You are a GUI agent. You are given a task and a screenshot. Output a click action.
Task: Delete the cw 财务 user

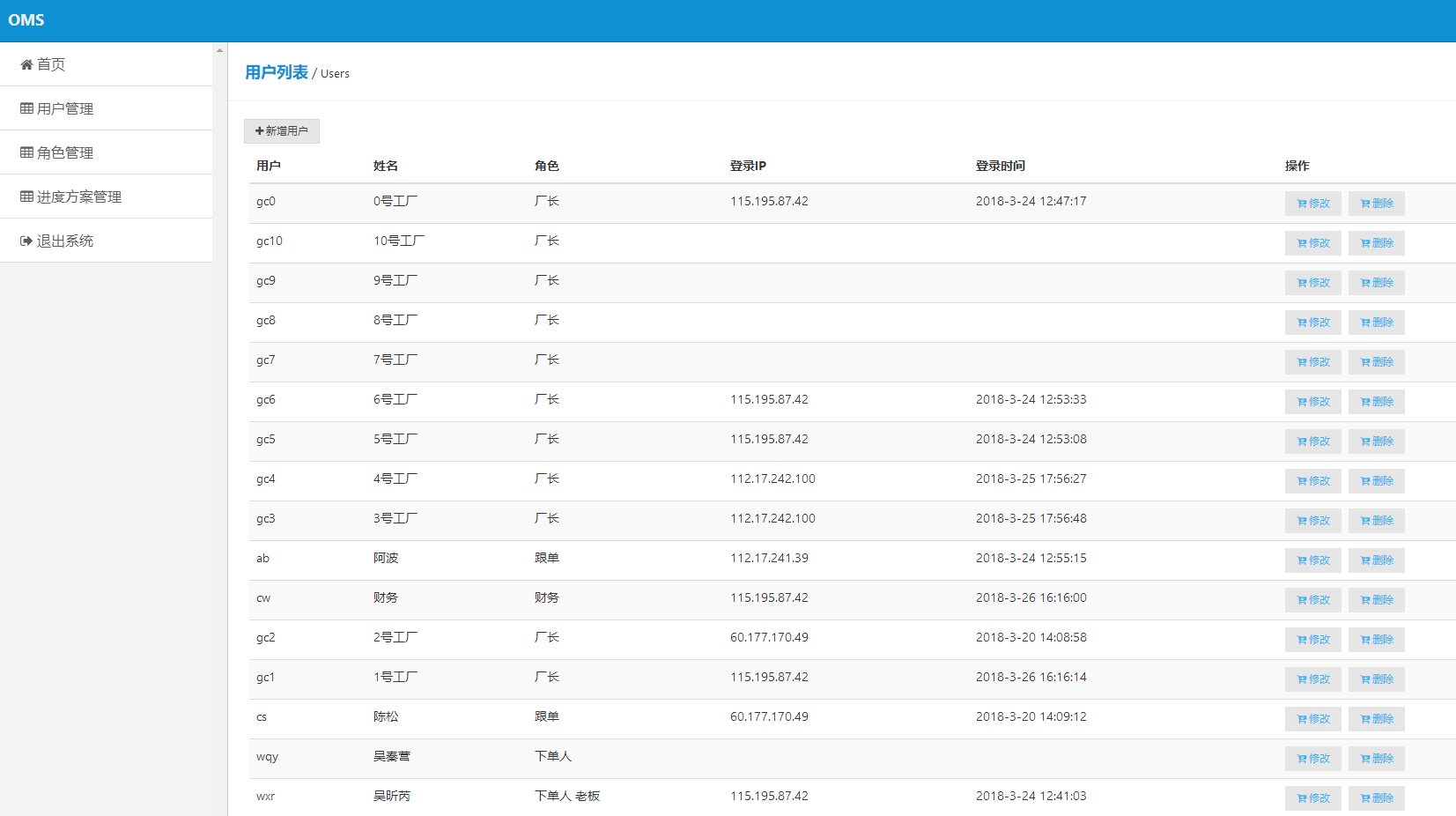(1377, 600)
